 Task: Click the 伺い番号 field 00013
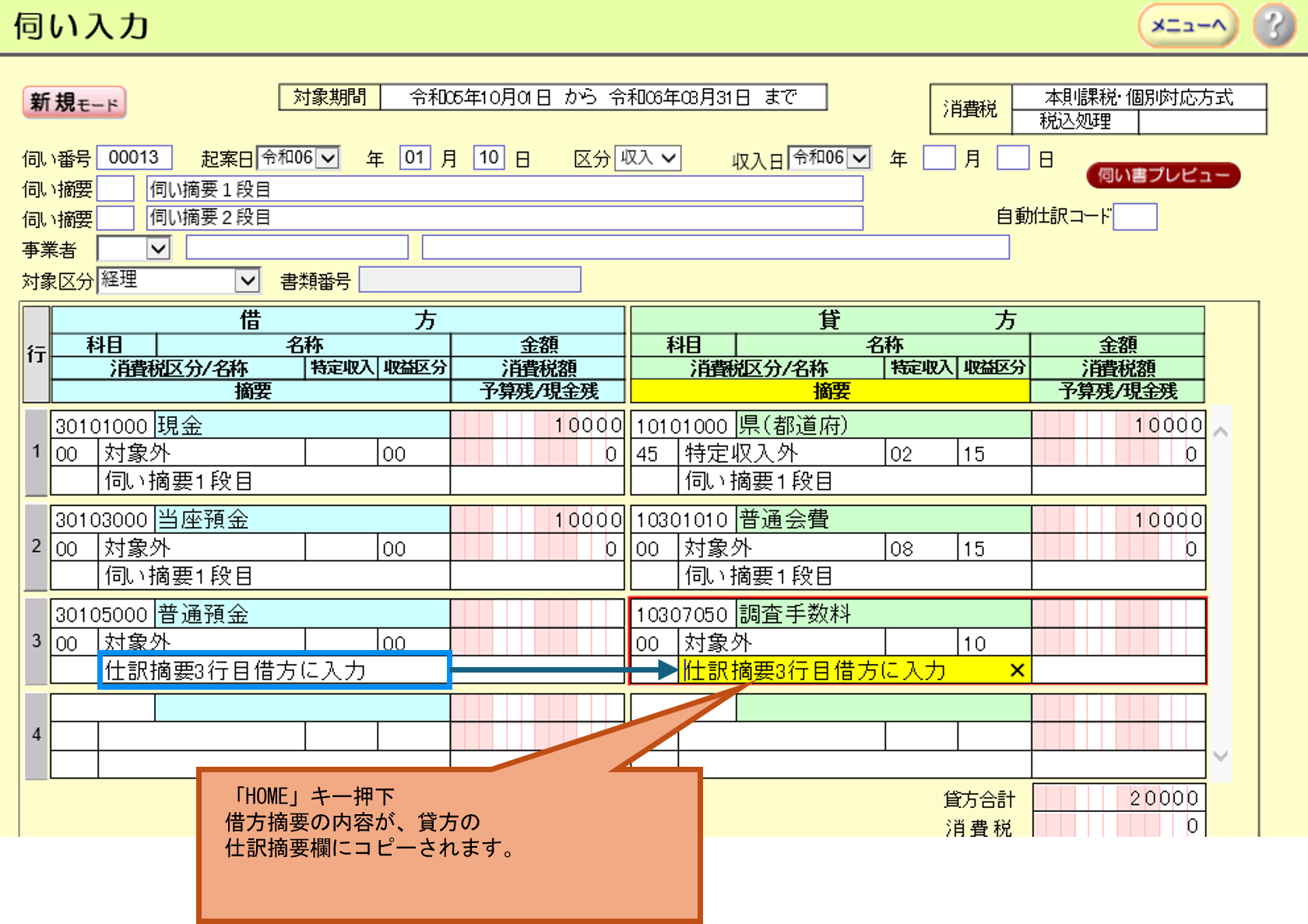[x=134, y=158]
